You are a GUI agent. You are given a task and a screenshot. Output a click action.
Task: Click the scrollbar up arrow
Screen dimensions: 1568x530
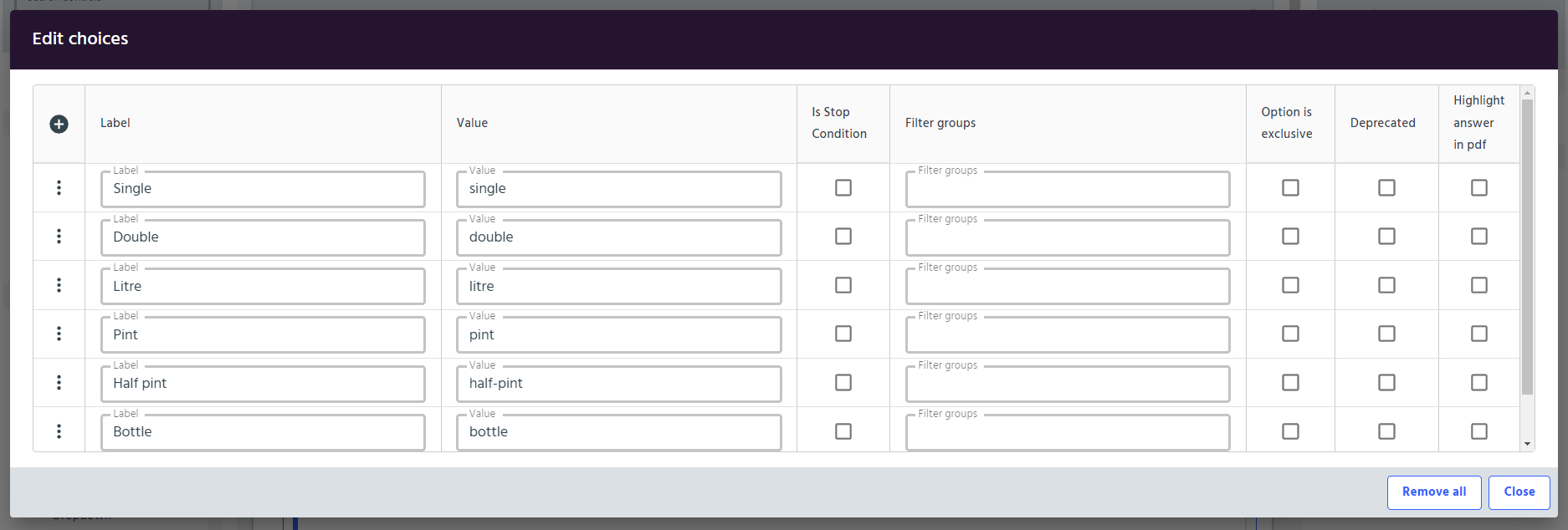click(1527, 93)
